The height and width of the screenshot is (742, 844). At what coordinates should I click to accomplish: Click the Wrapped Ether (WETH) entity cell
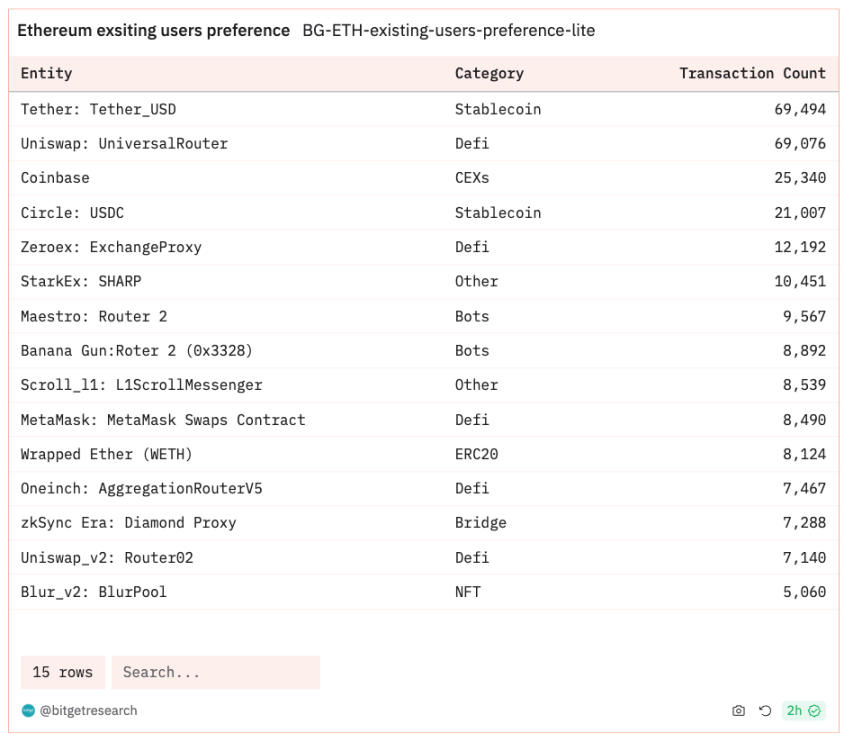pos(106,454)
